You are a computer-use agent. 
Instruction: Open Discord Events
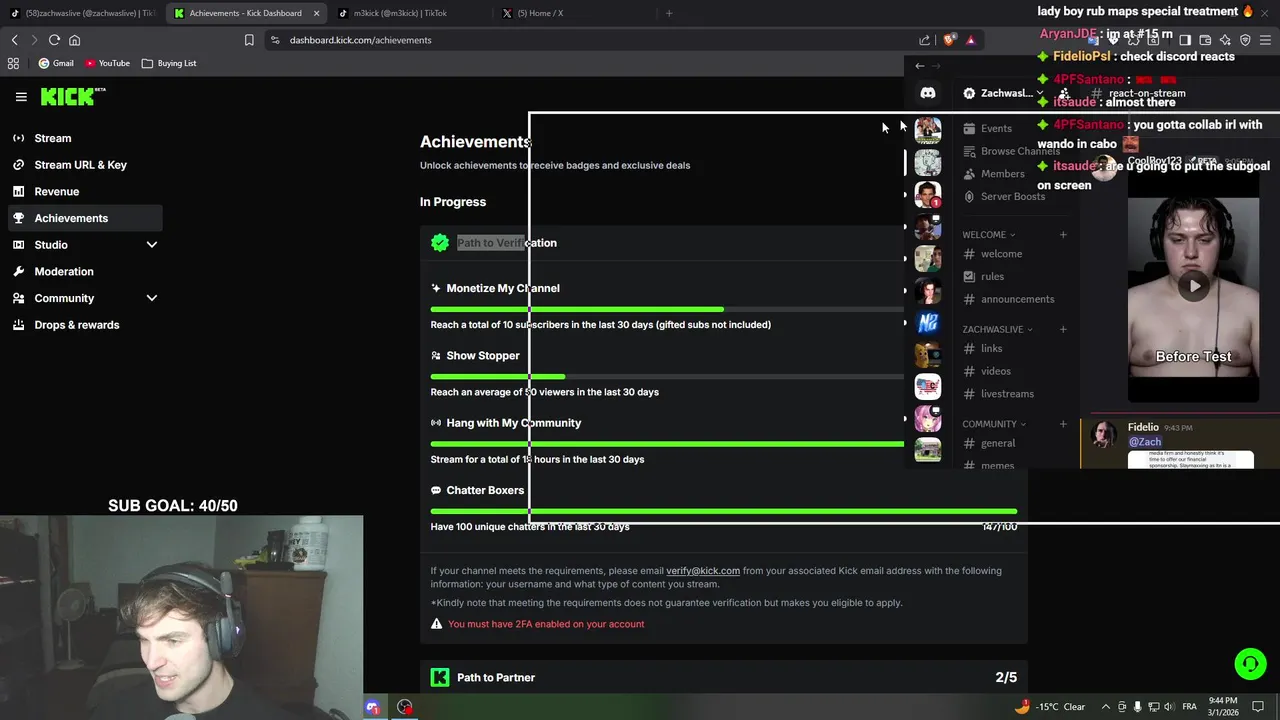[x=987, y=128]
